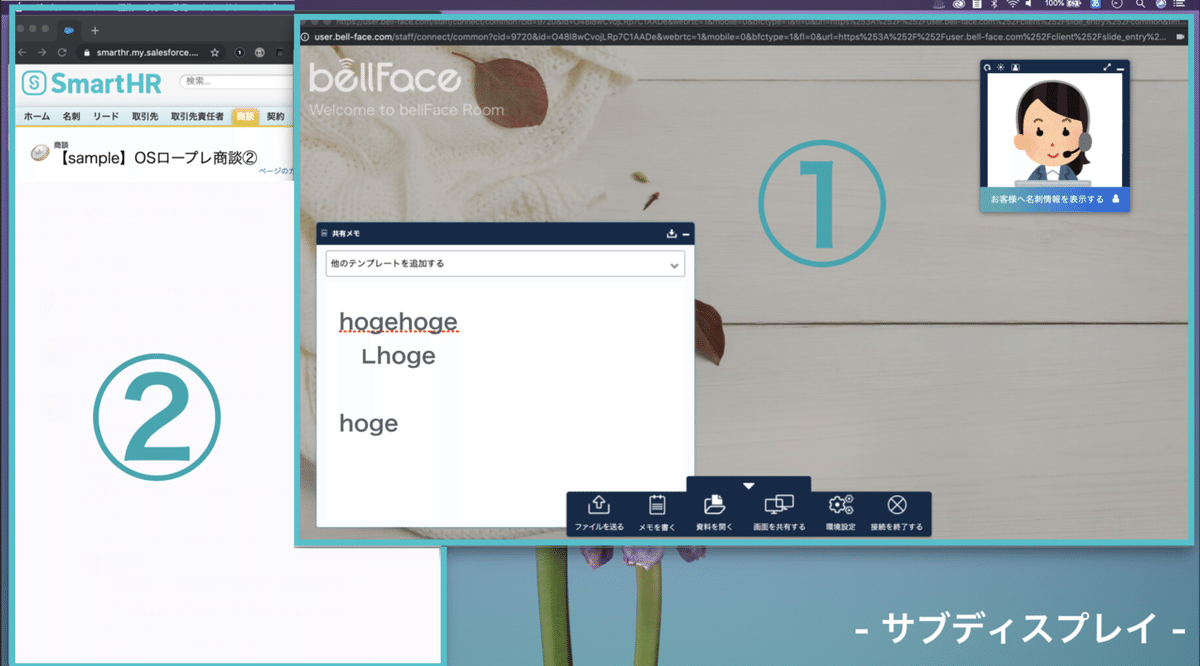Click the お客様へ名刺情報を表示する button

[1055, 200]
